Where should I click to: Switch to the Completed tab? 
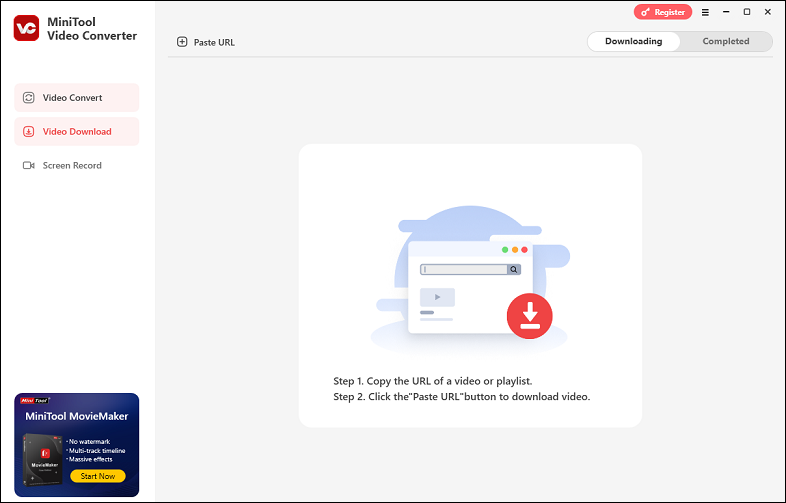click(x=726, y=42)
